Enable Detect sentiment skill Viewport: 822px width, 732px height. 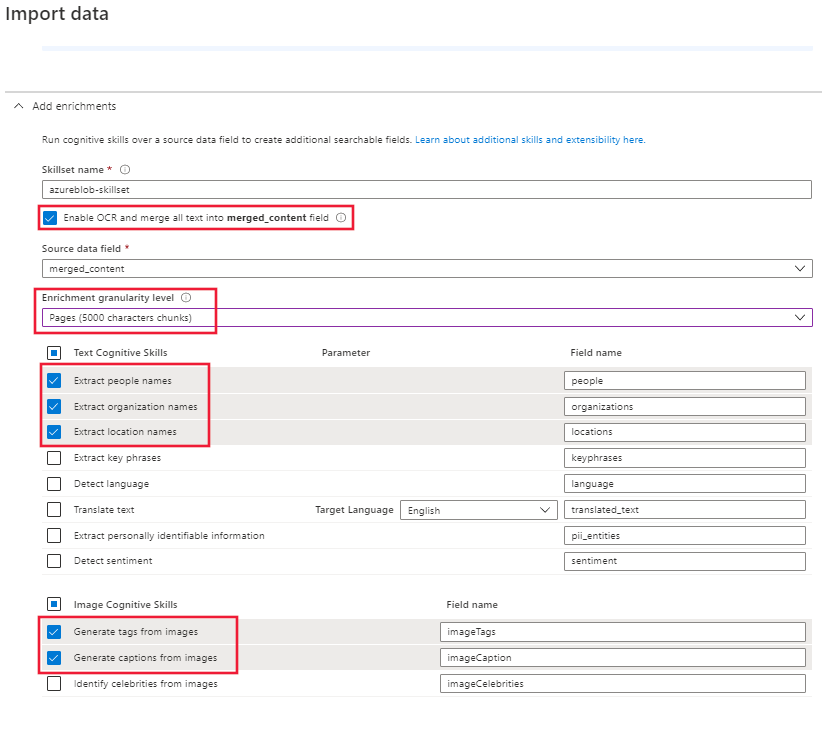point(54,561)
